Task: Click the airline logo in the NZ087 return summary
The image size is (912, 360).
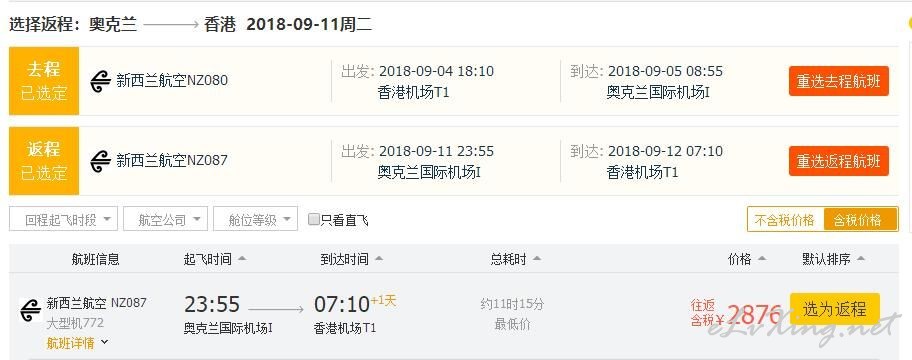Action: [x=101, y=161]
